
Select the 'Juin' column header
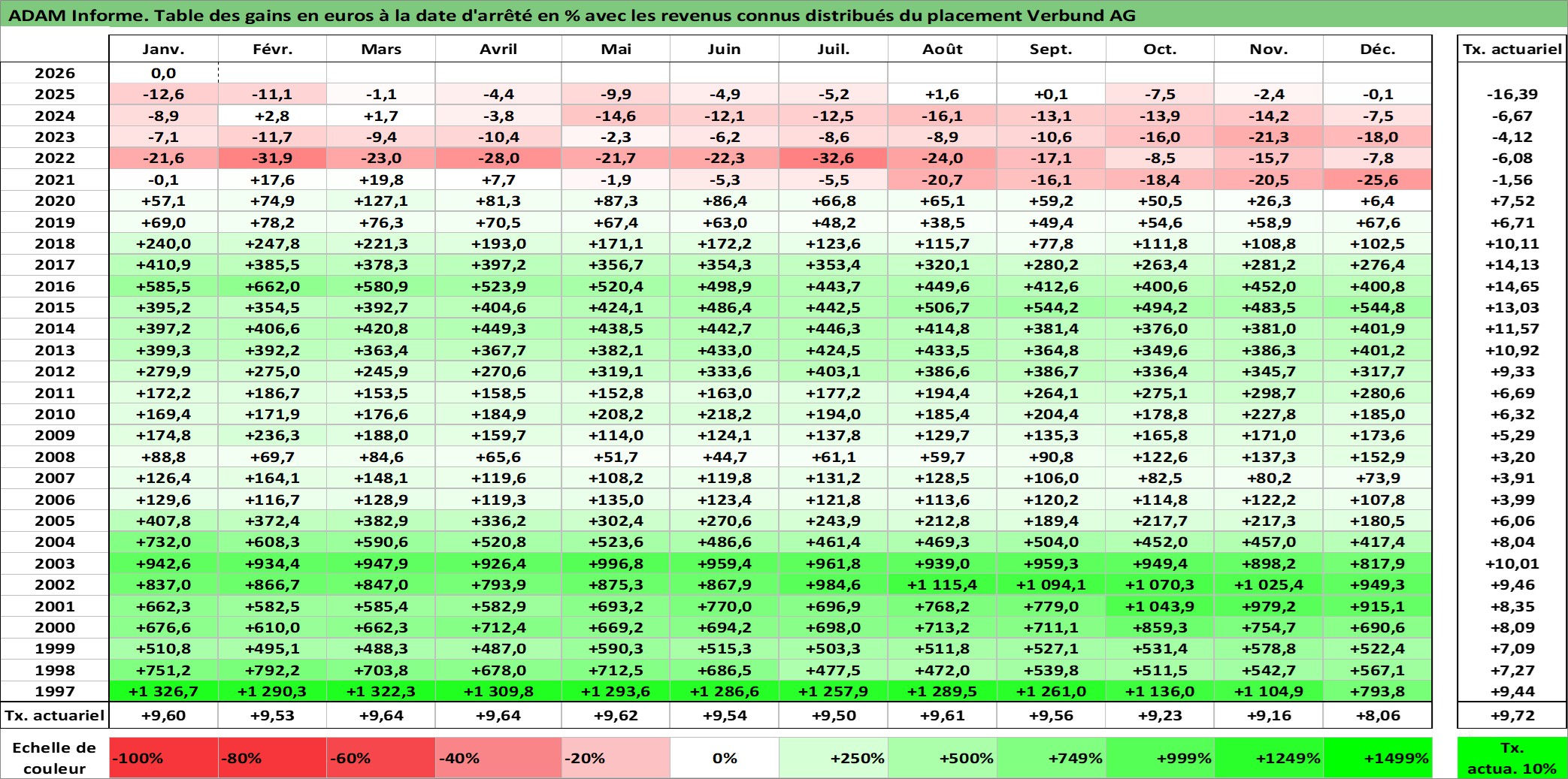click(725, 49)
